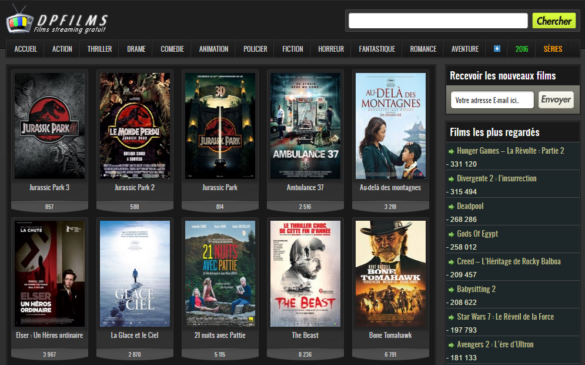Open the Fantastique category
The width and height of the screenshot is (585, 365).
click(x=377, y=49)
